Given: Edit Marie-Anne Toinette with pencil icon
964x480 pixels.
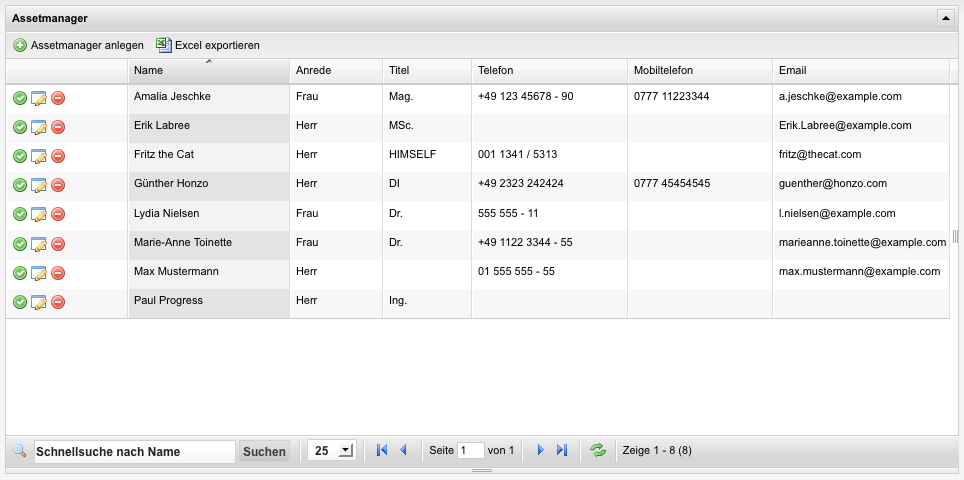Looking at the screenshot, I should (39, 243).
